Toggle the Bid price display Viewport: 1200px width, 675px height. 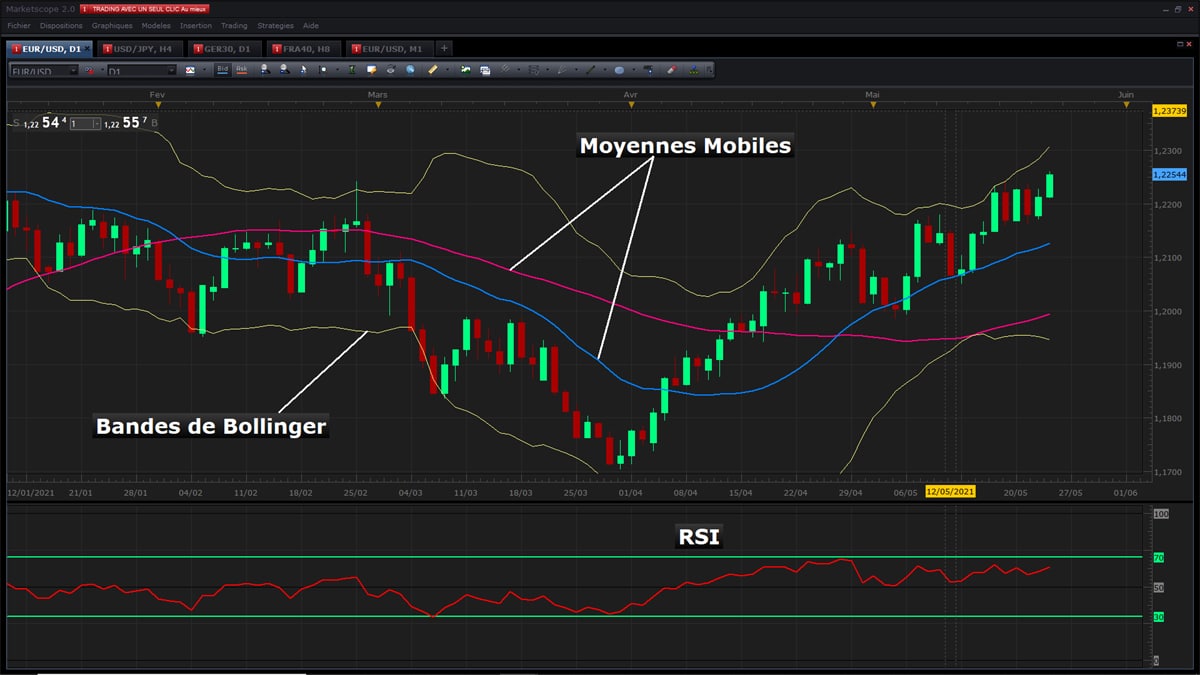222,70
